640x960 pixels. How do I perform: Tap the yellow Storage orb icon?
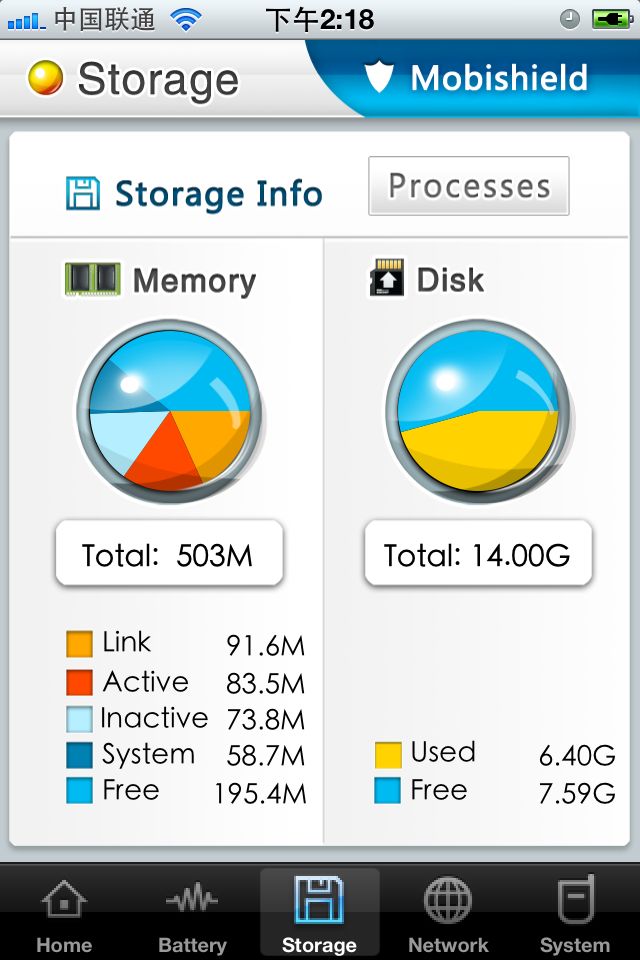45,78
